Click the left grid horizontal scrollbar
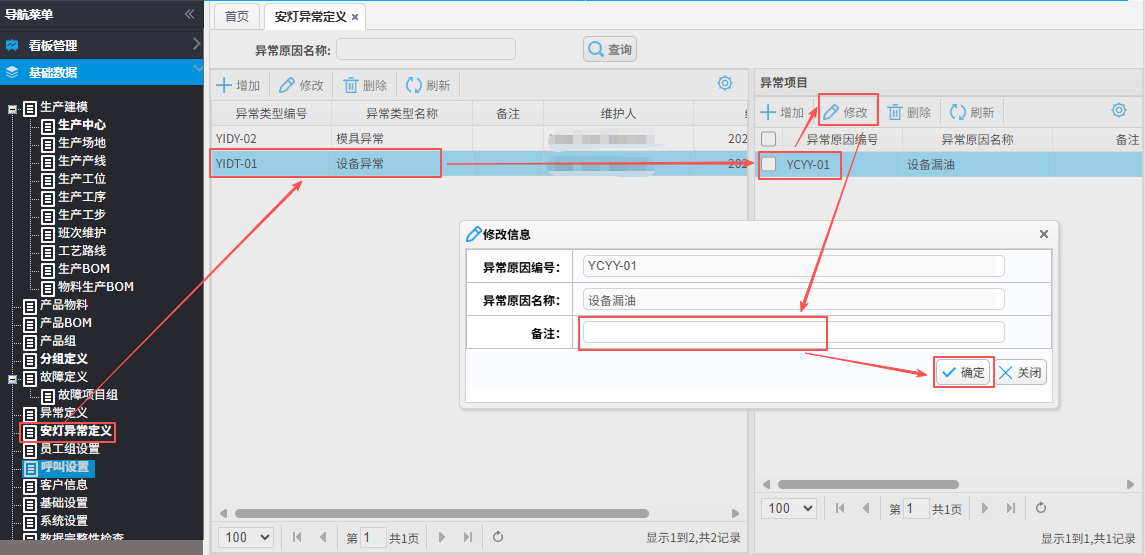The image size is (1145, 555). pos(440,514)
